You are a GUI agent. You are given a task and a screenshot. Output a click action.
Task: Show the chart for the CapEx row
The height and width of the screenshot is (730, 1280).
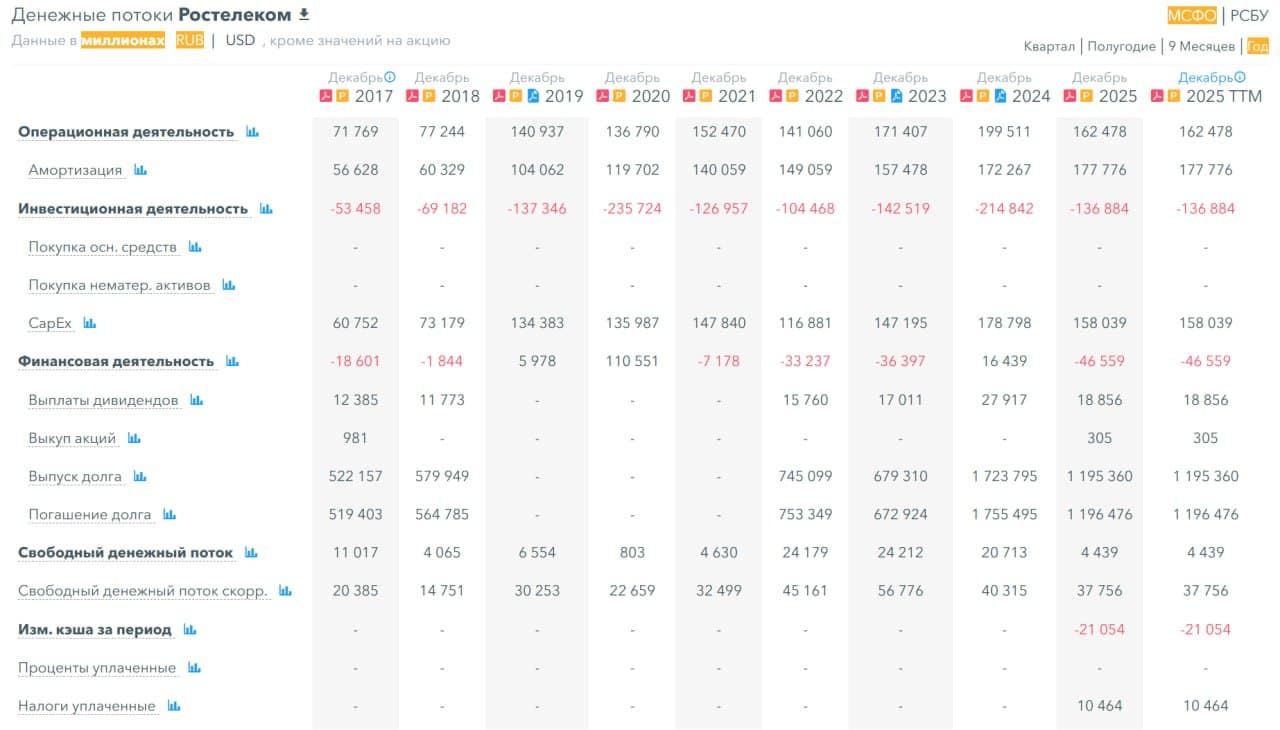90,323
